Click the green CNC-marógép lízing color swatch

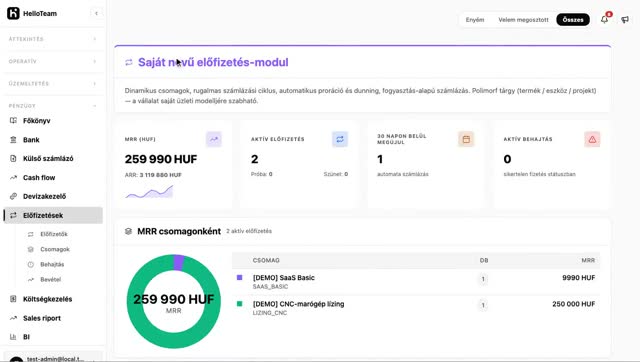click(x=240, y=304)
